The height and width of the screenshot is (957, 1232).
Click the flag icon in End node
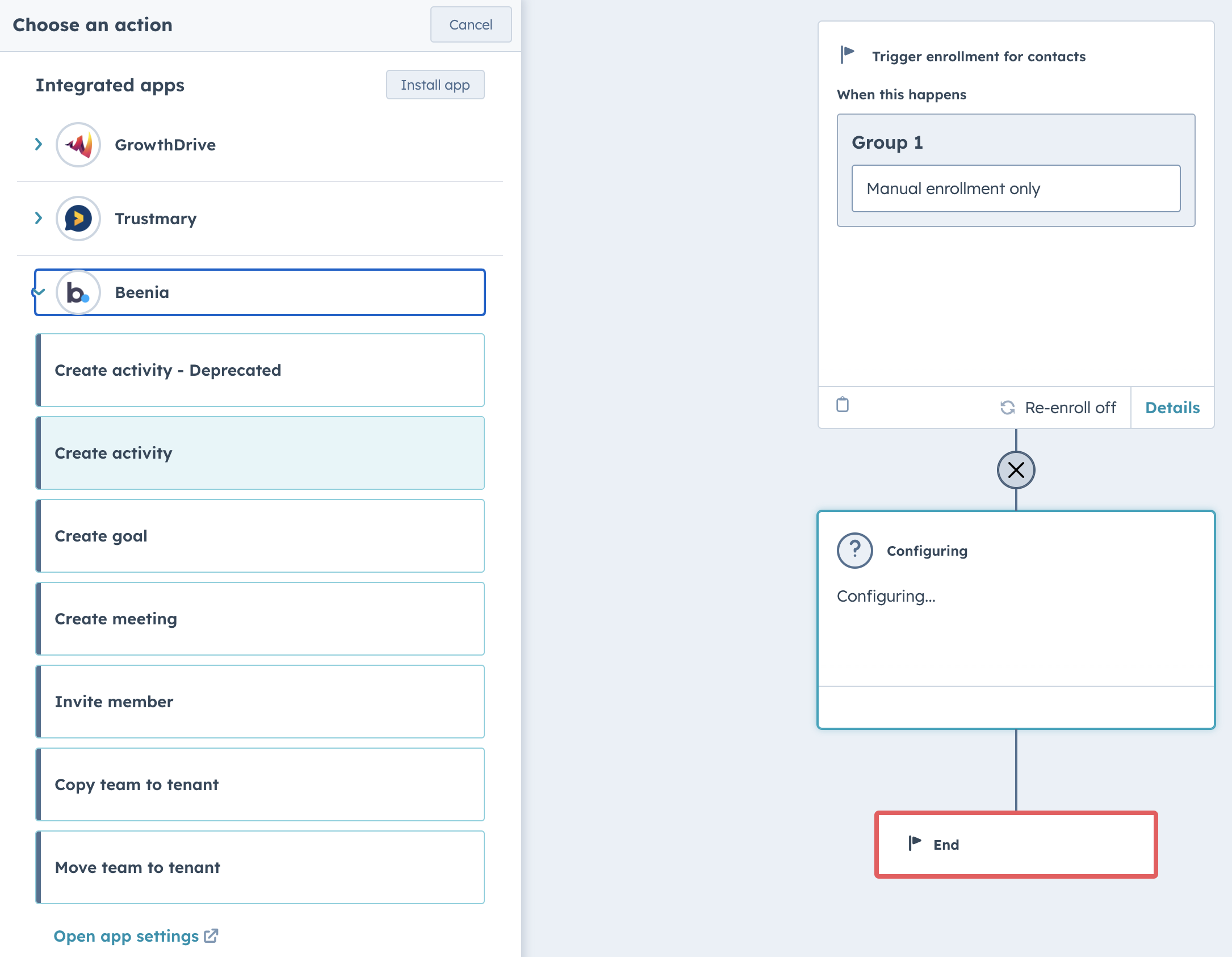[915, 843]
